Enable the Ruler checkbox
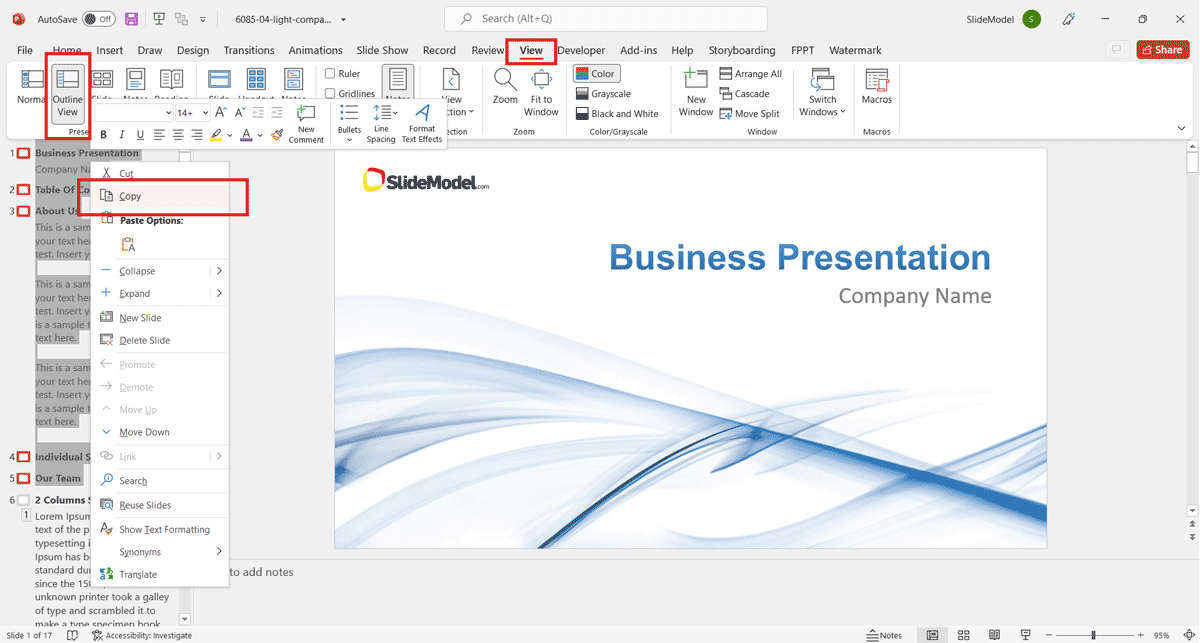Screen dimensions: 1200x643 tap(331, 73)
